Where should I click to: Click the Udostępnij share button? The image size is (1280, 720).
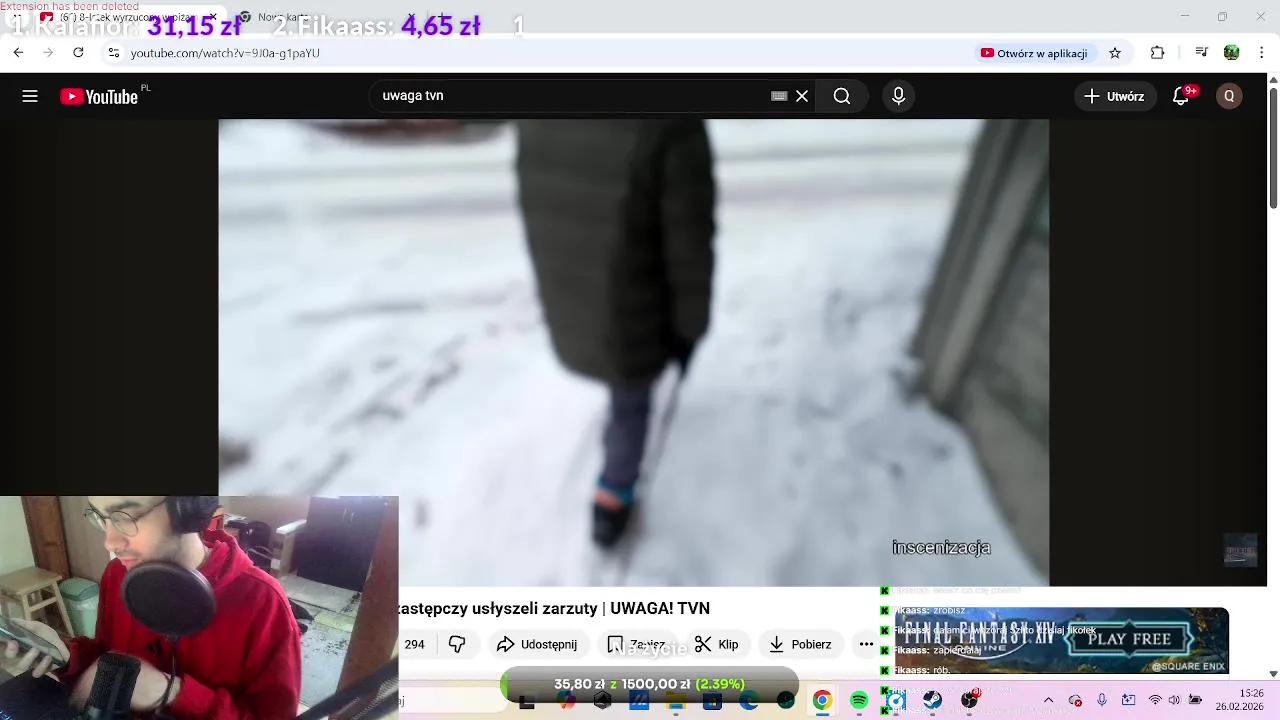[537, 644]
